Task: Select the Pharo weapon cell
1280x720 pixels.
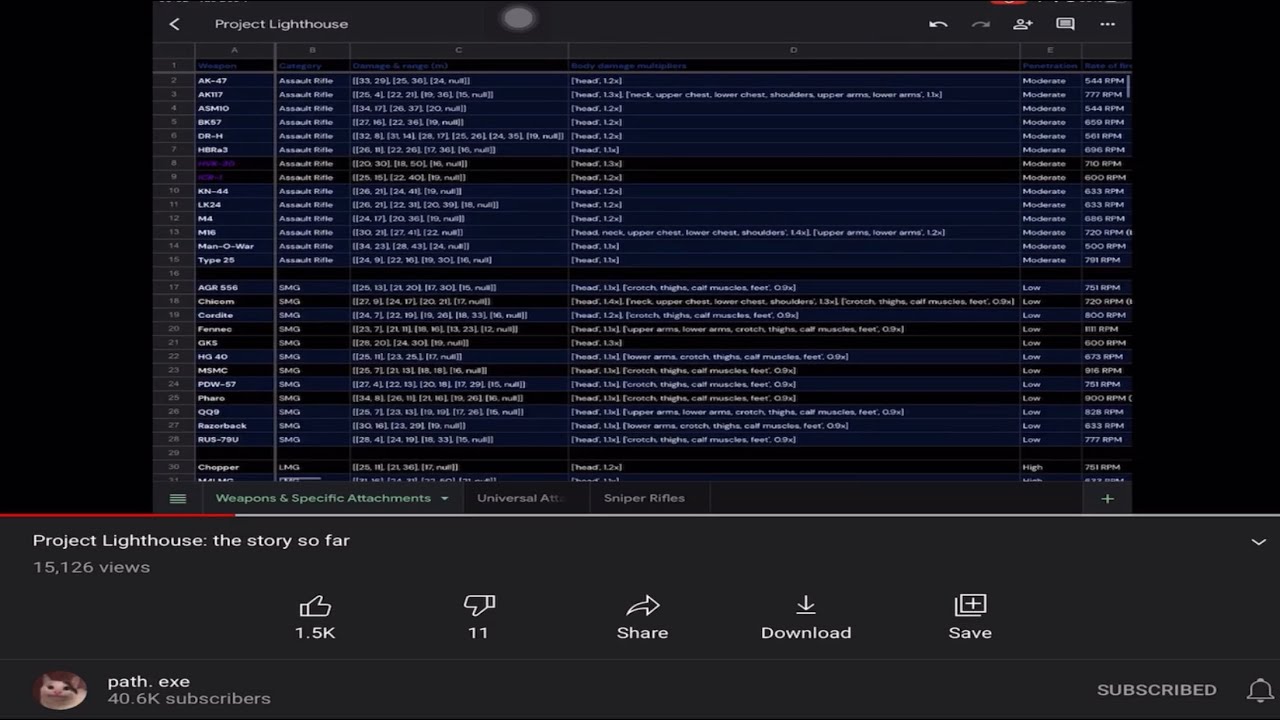Action: (235, 398)
